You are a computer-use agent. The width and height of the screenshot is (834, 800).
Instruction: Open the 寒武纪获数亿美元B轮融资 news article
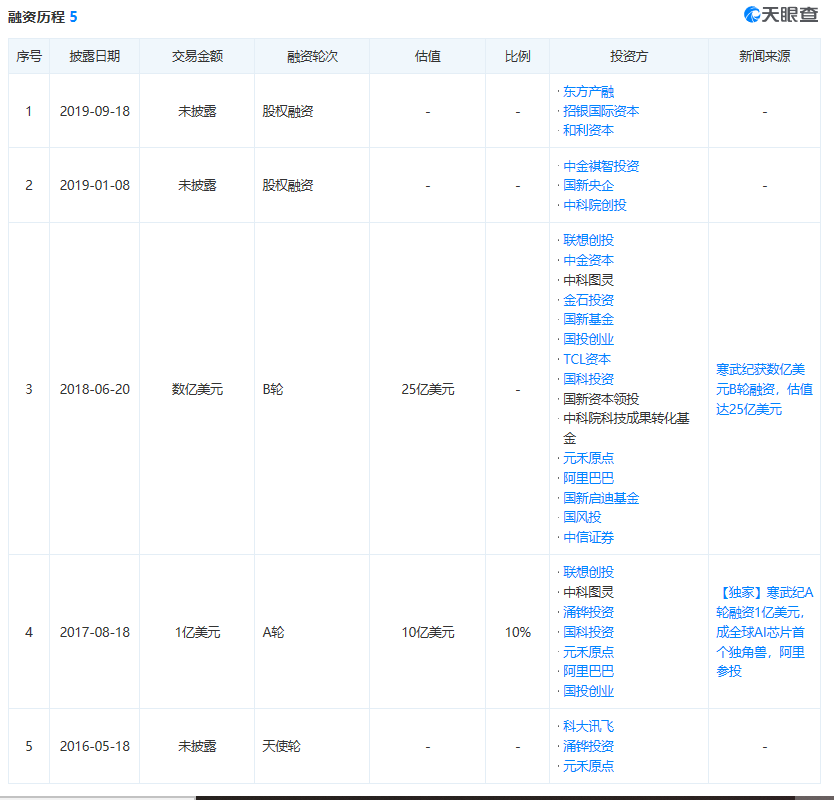tap(764, 389)
